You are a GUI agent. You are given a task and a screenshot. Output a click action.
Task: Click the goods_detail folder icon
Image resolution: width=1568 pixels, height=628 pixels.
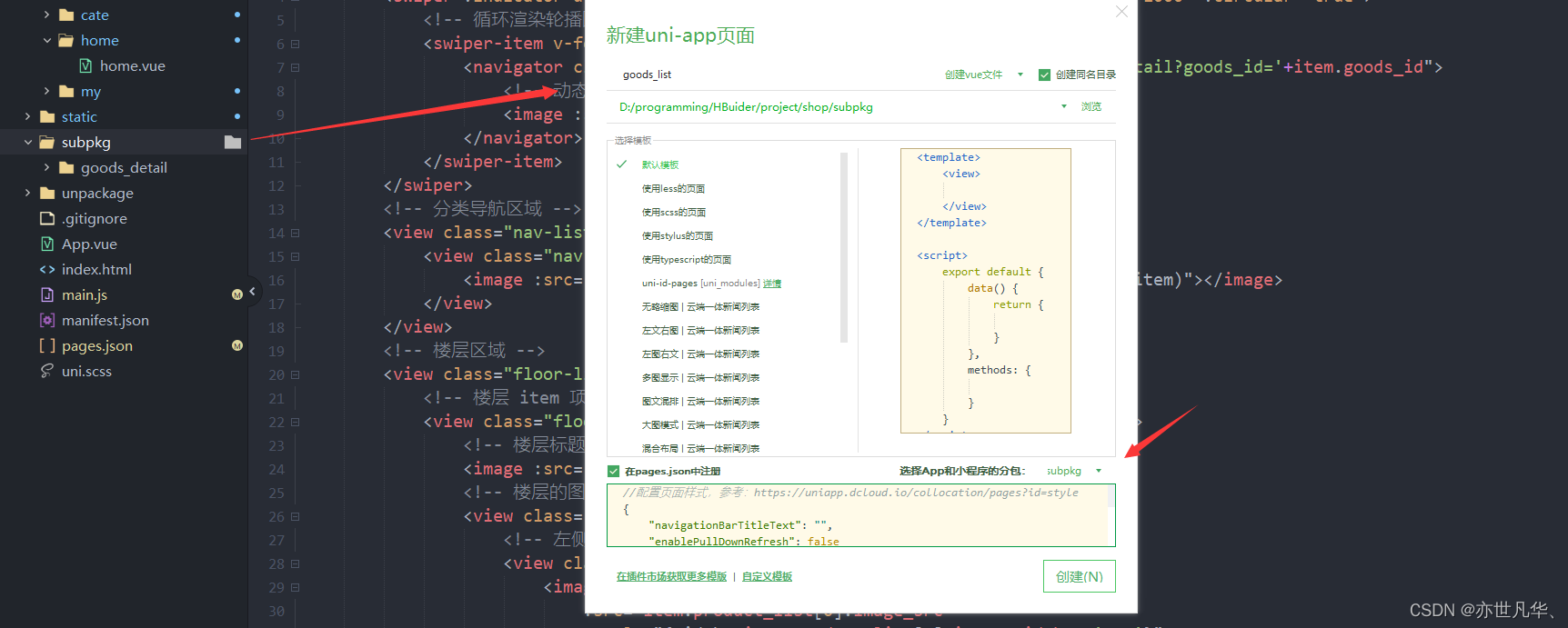point(66,167)
